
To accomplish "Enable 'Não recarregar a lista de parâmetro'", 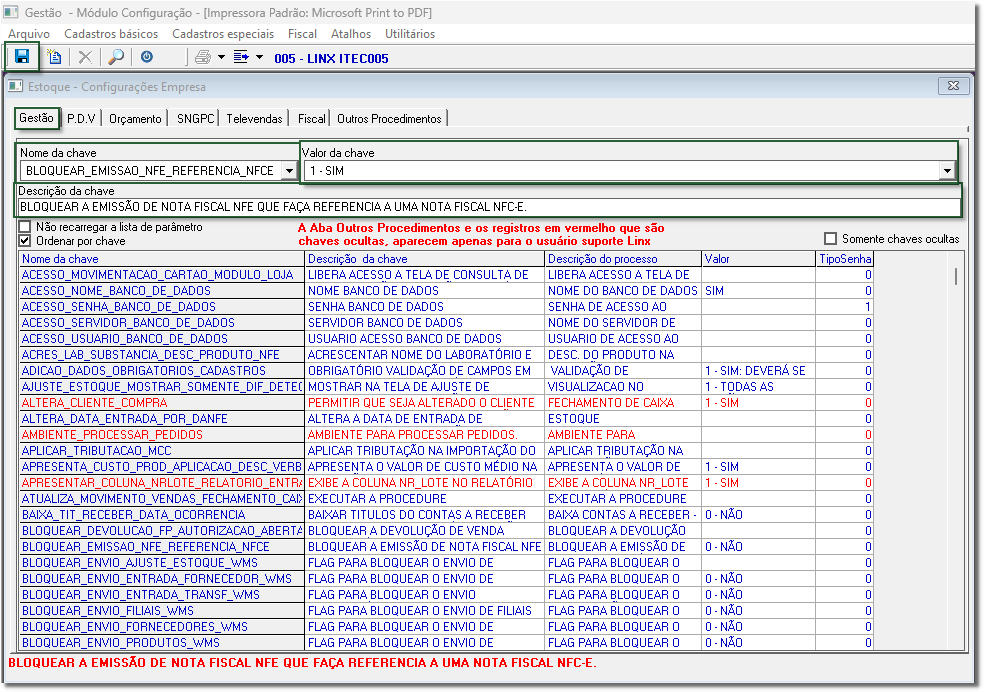I will [25, 227].
